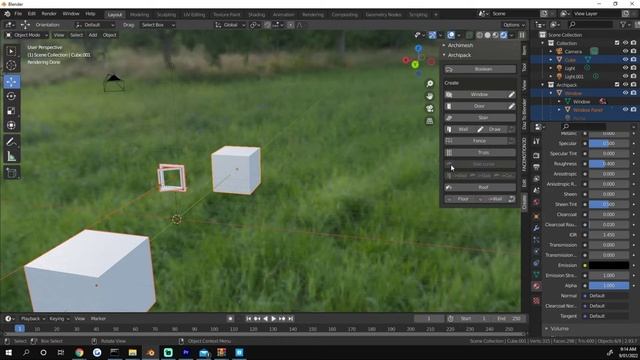Open the Select Box drag dropdown
Screen dimensions: 640x360
[158, 25]
